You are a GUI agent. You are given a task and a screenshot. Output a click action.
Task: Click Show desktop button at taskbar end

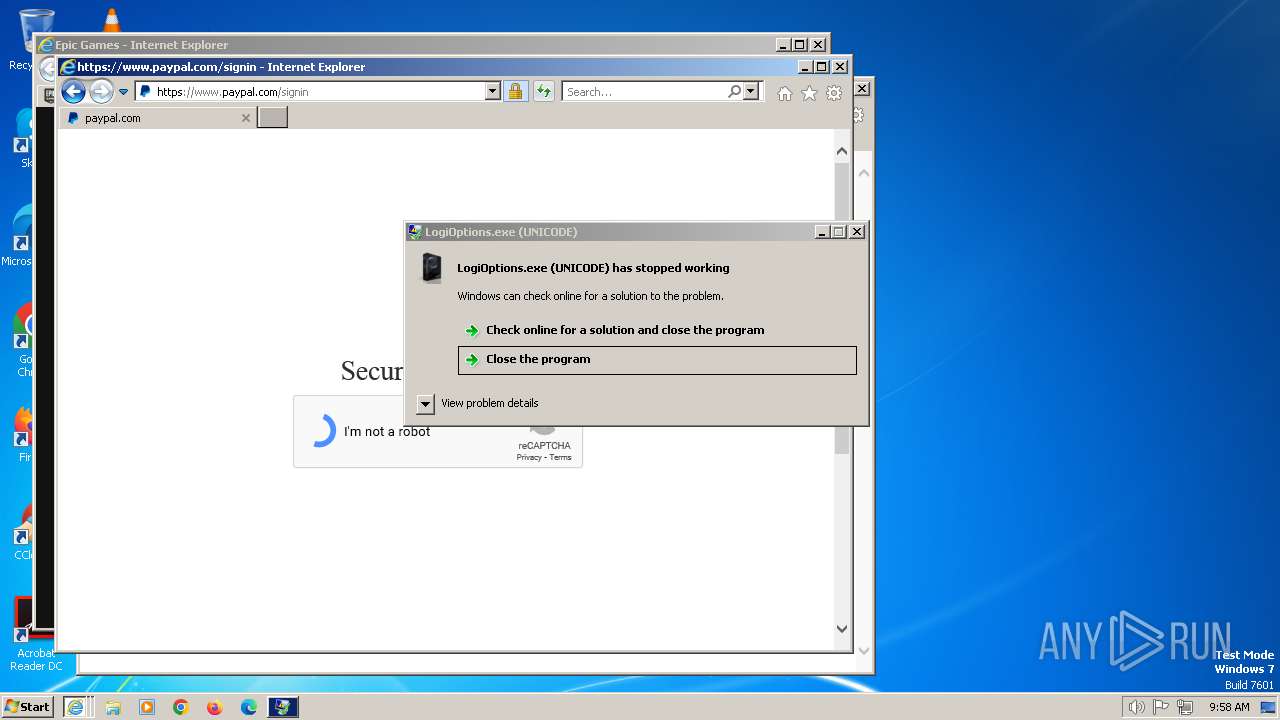pyautogui.click(x=1270, y=707)
